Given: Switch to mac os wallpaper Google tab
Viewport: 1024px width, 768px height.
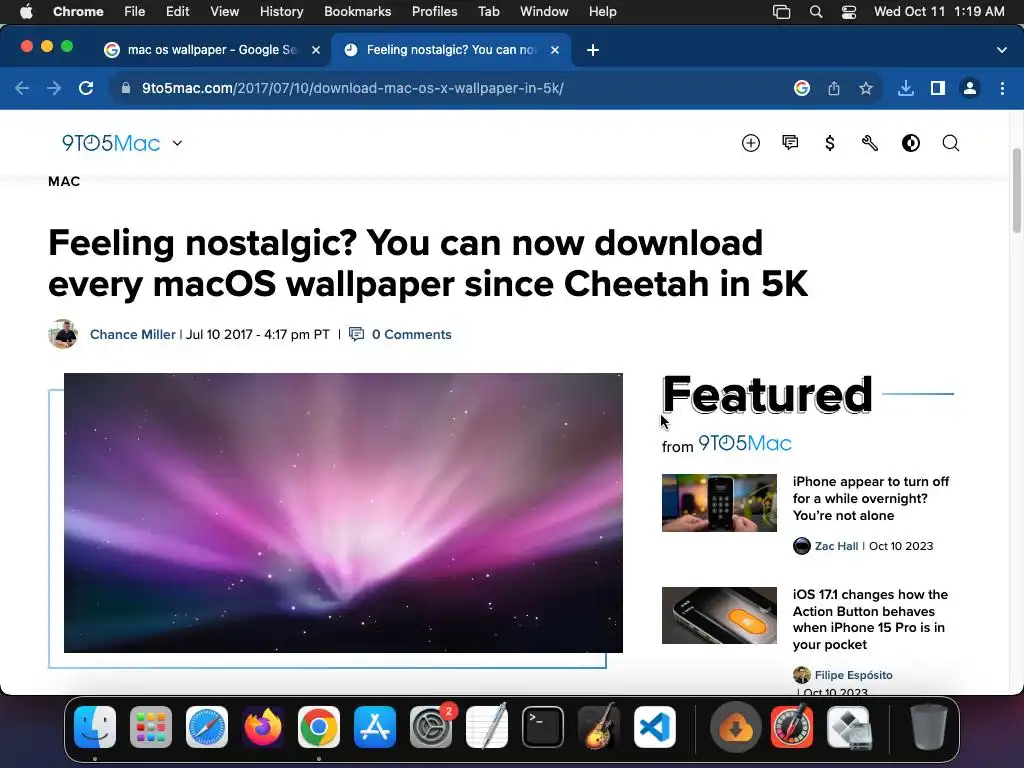Looking at the screenshot, I should point(211,50).
